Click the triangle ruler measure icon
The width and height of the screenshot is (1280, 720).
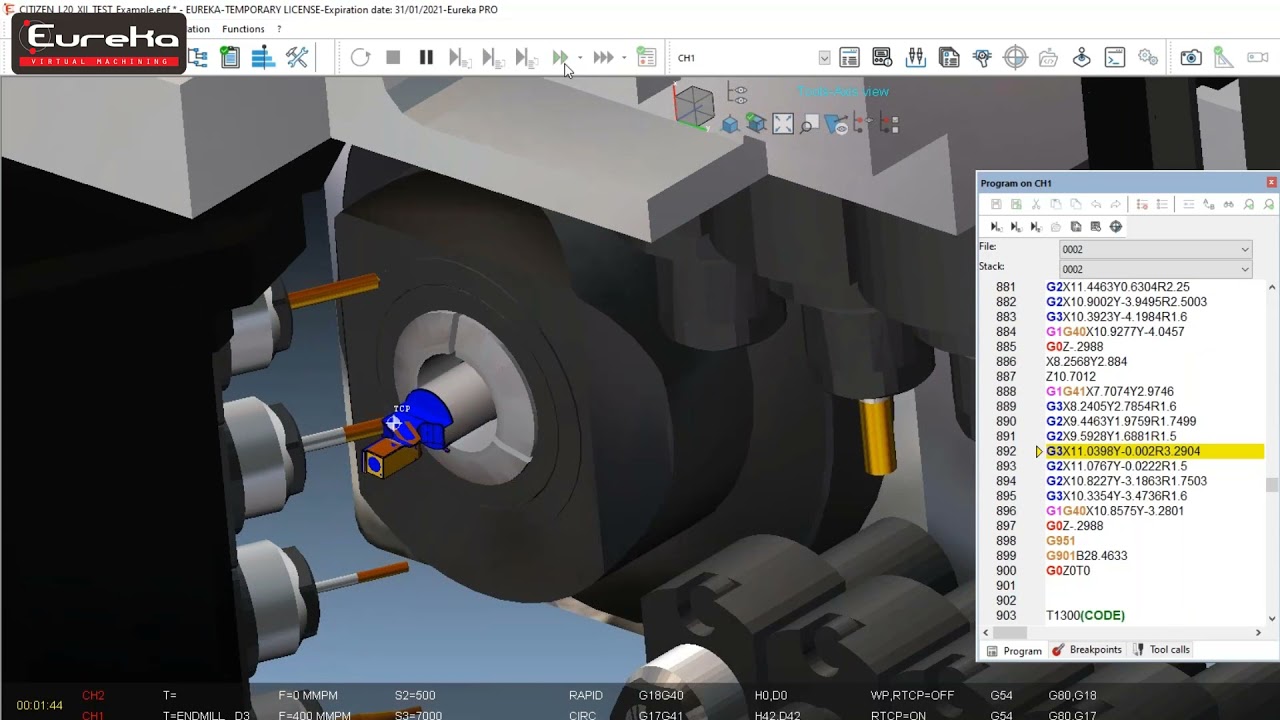1223,58
